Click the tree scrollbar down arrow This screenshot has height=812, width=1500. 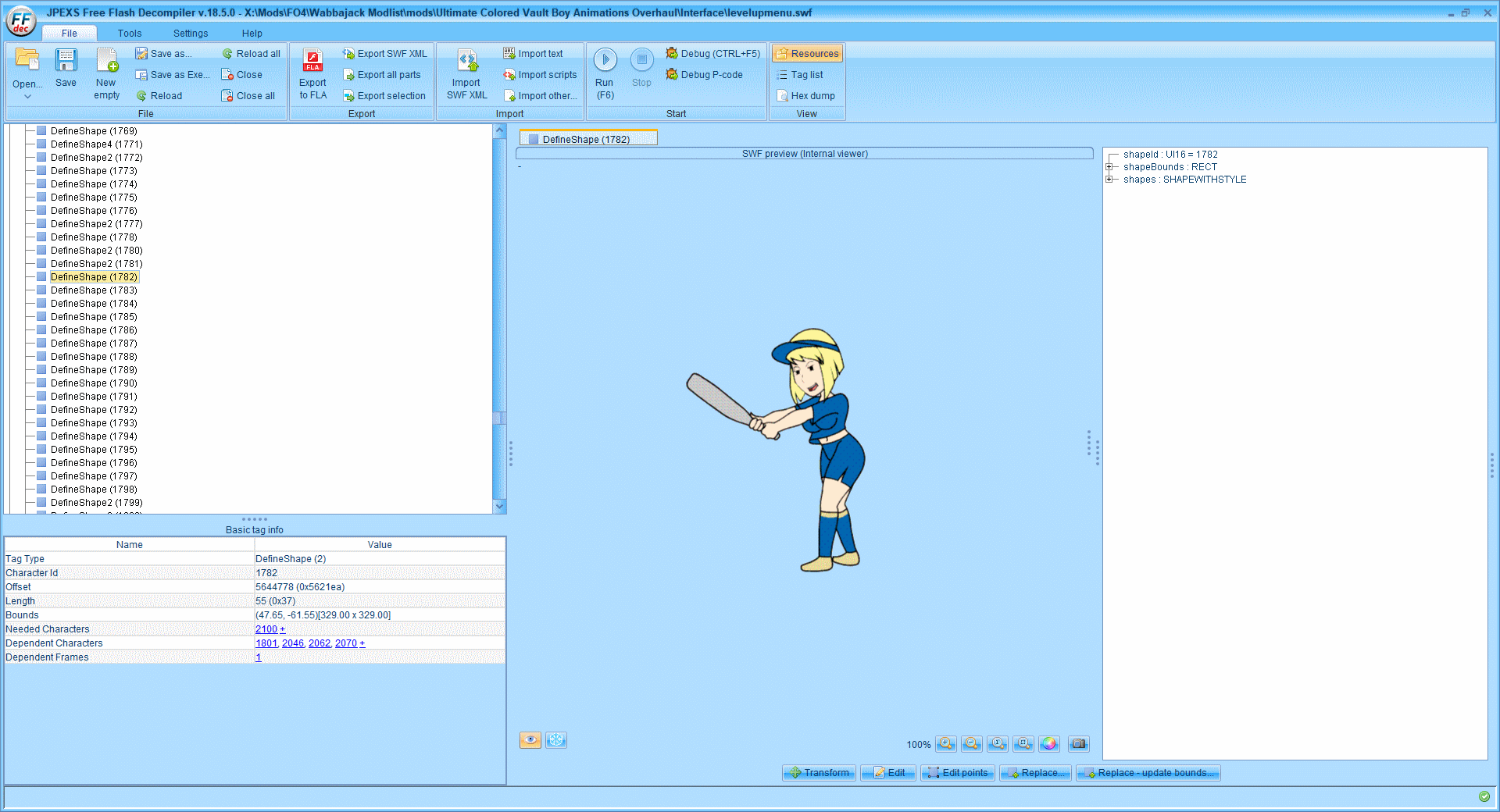500,507
